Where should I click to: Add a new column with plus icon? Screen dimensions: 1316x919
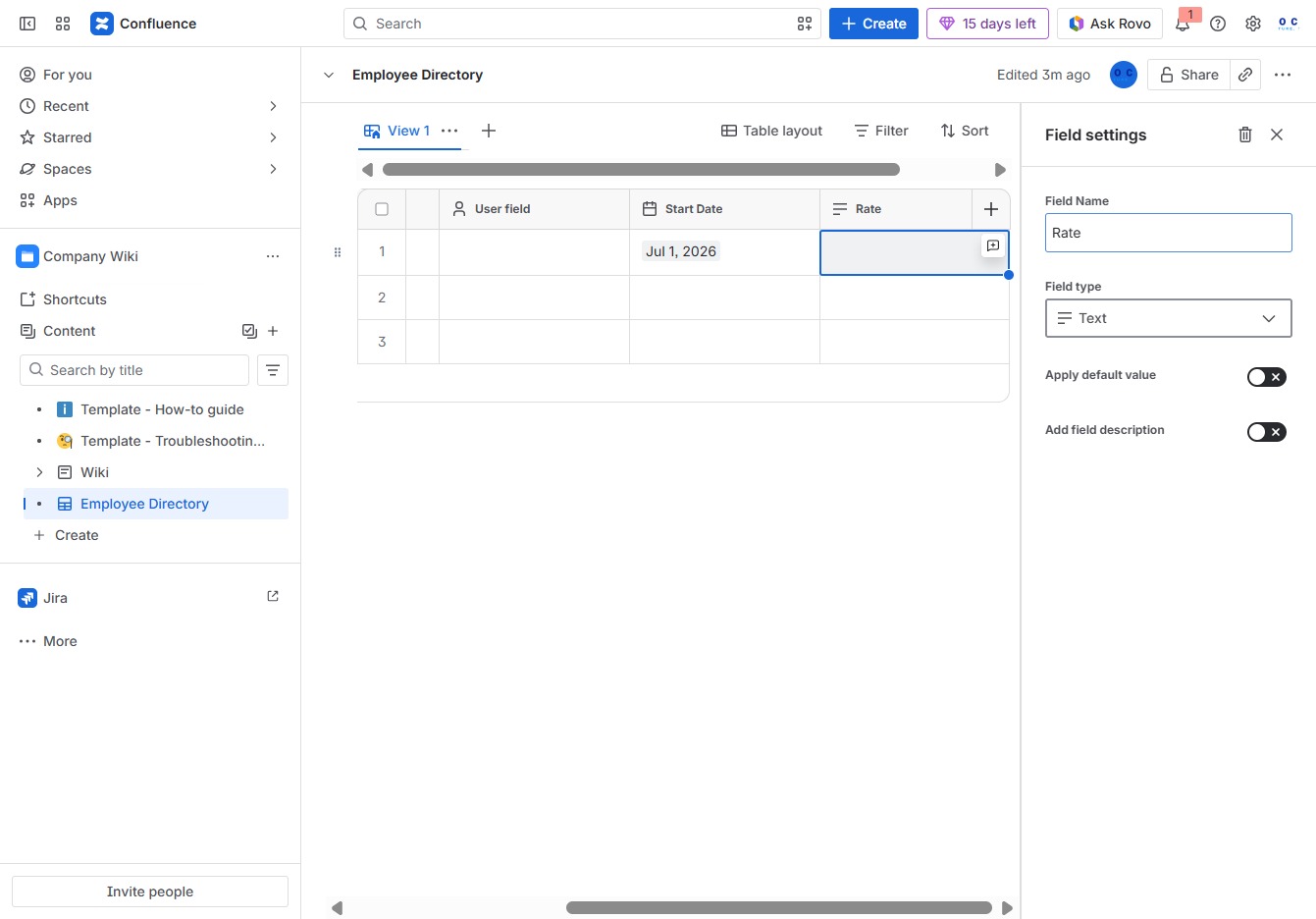point(991,209)
